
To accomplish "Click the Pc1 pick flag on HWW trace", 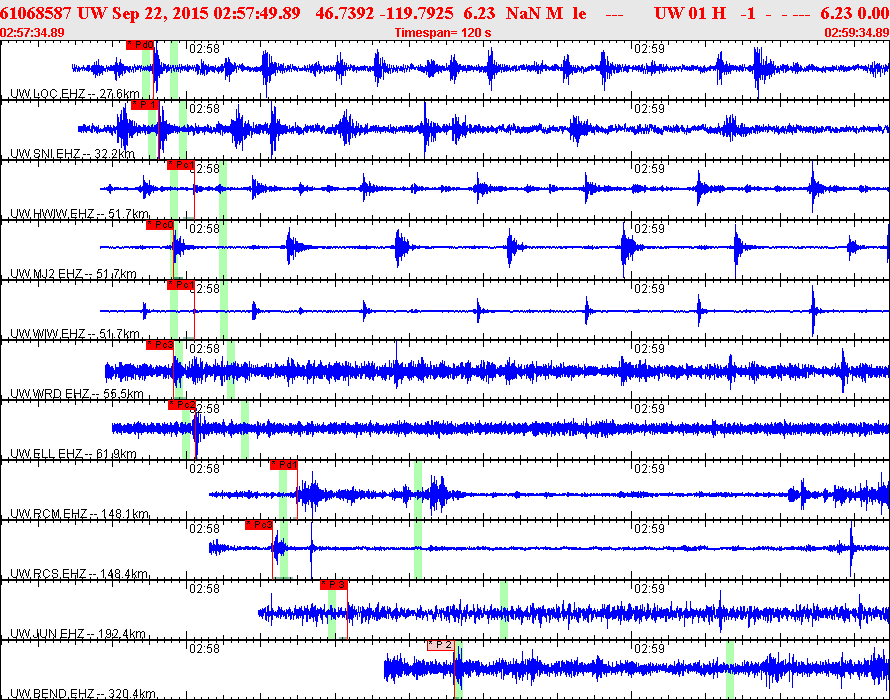I will click(x=180, y=165).
